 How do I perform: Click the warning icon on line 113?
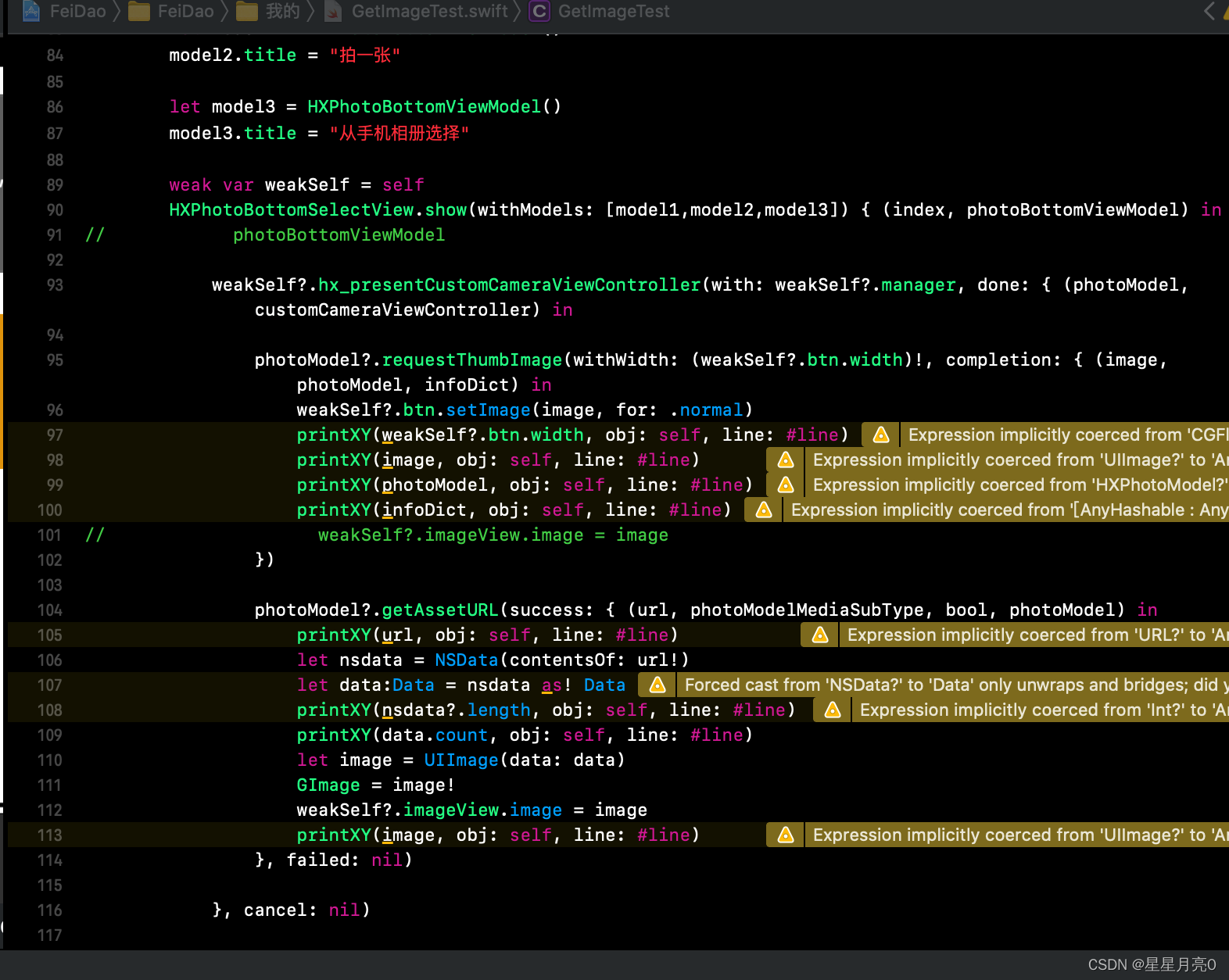pyautogui.click(x=786, y=835)
